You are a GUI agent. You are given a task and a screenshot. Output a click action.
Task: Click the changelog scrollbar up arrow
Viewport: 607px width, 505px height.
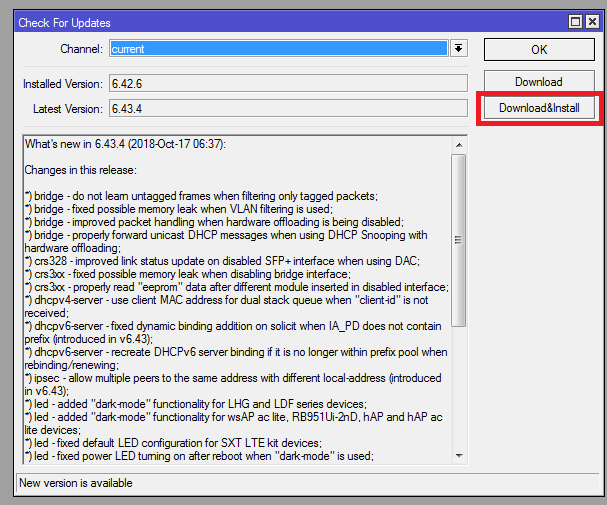[459, 145]
